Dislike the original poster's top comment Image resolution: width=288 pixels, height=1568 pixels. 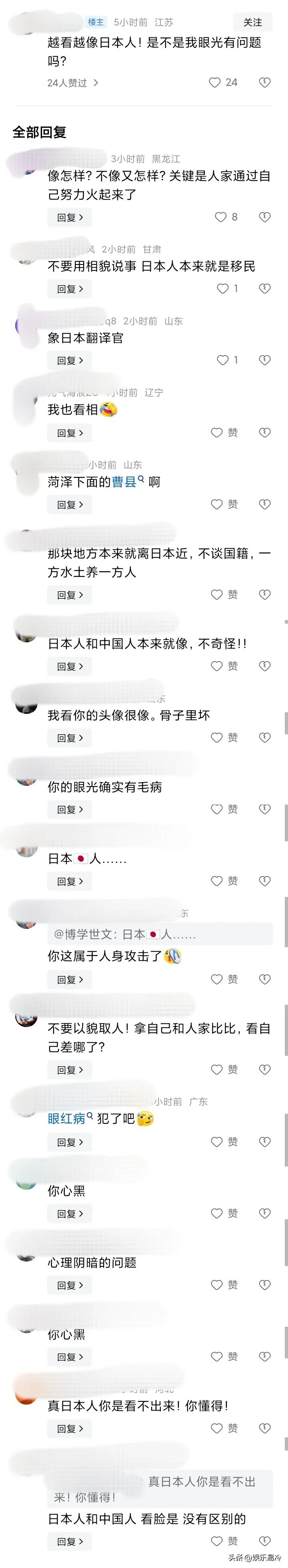click(265, 83)
